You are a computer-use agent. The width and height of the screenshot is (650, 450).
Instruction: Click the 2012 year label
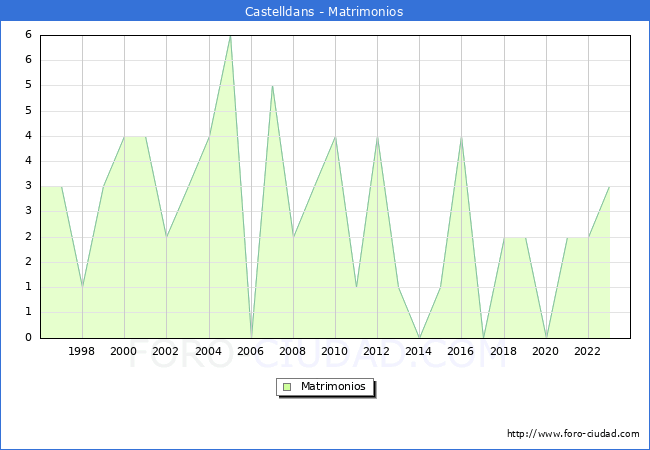click(x=377, y=352)
